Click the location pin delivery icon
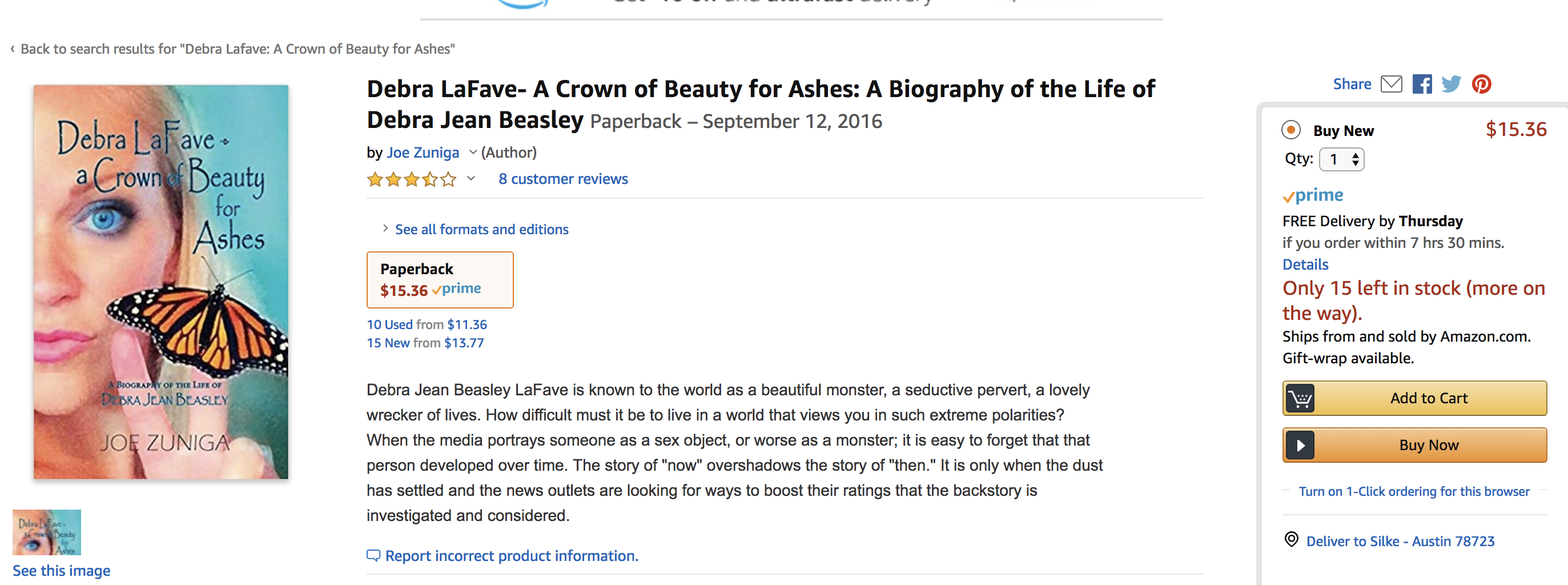 click(1291, 539)
